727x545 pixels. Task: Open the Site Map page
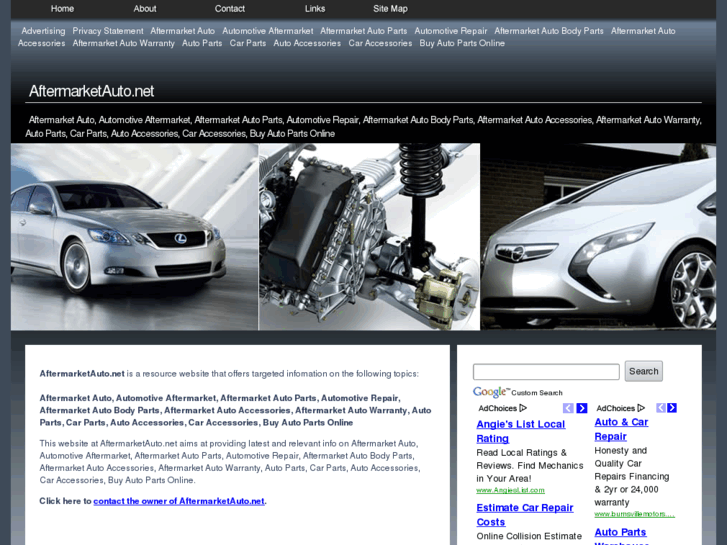pos(390,9)
